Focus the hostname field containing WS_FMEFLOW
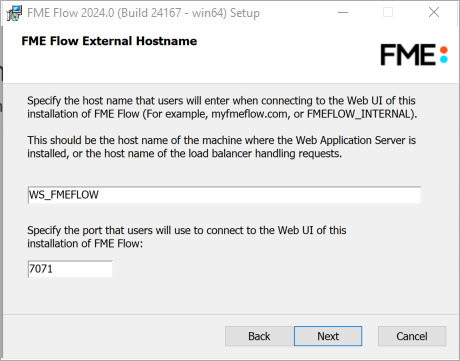The width and height of the screenshot is (460, 361). (224, 195)
